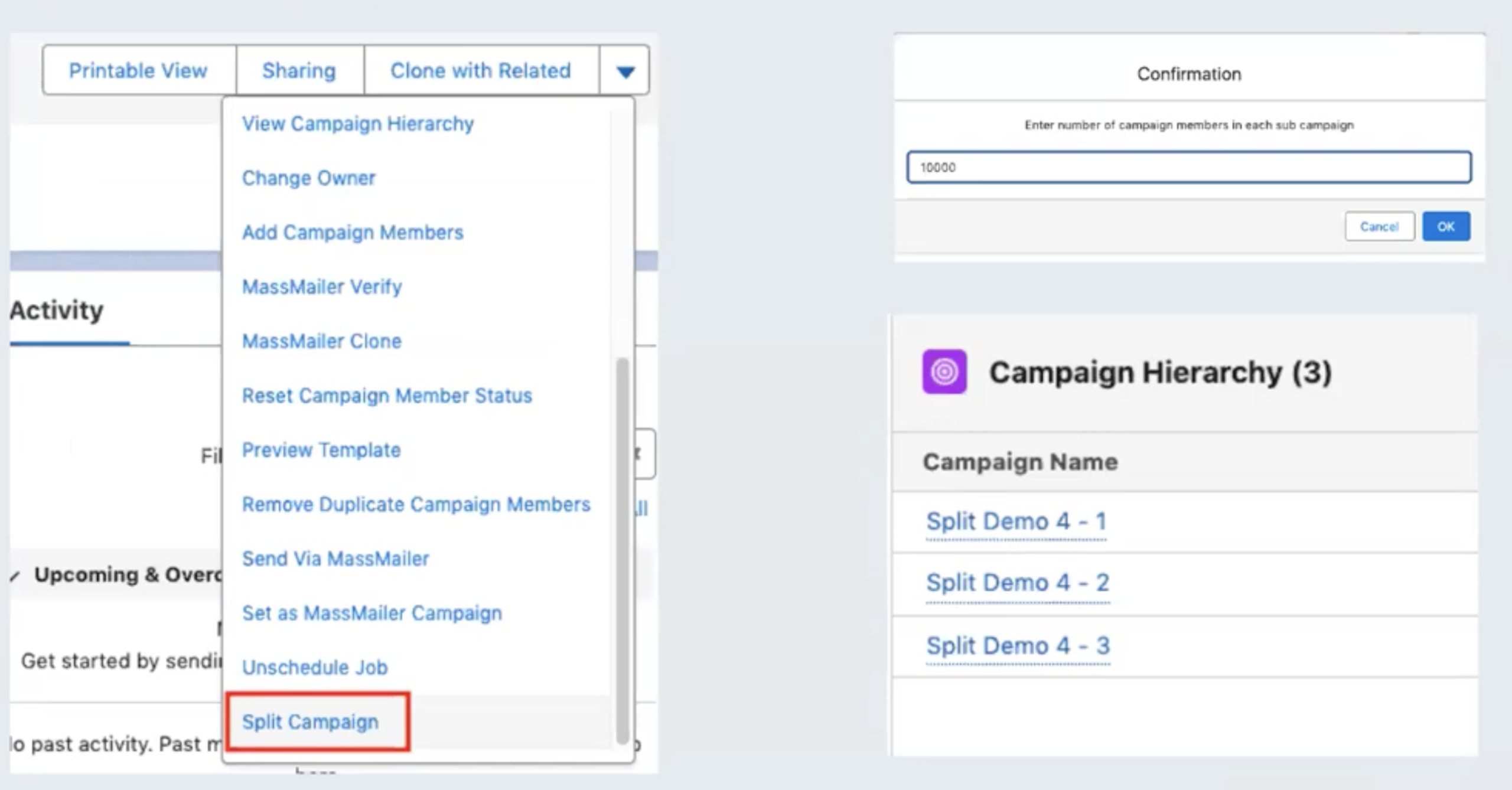Click the dropdown menu scrollbar
The height and width of the screenshot is (790, 1512).
coord(622,550)
